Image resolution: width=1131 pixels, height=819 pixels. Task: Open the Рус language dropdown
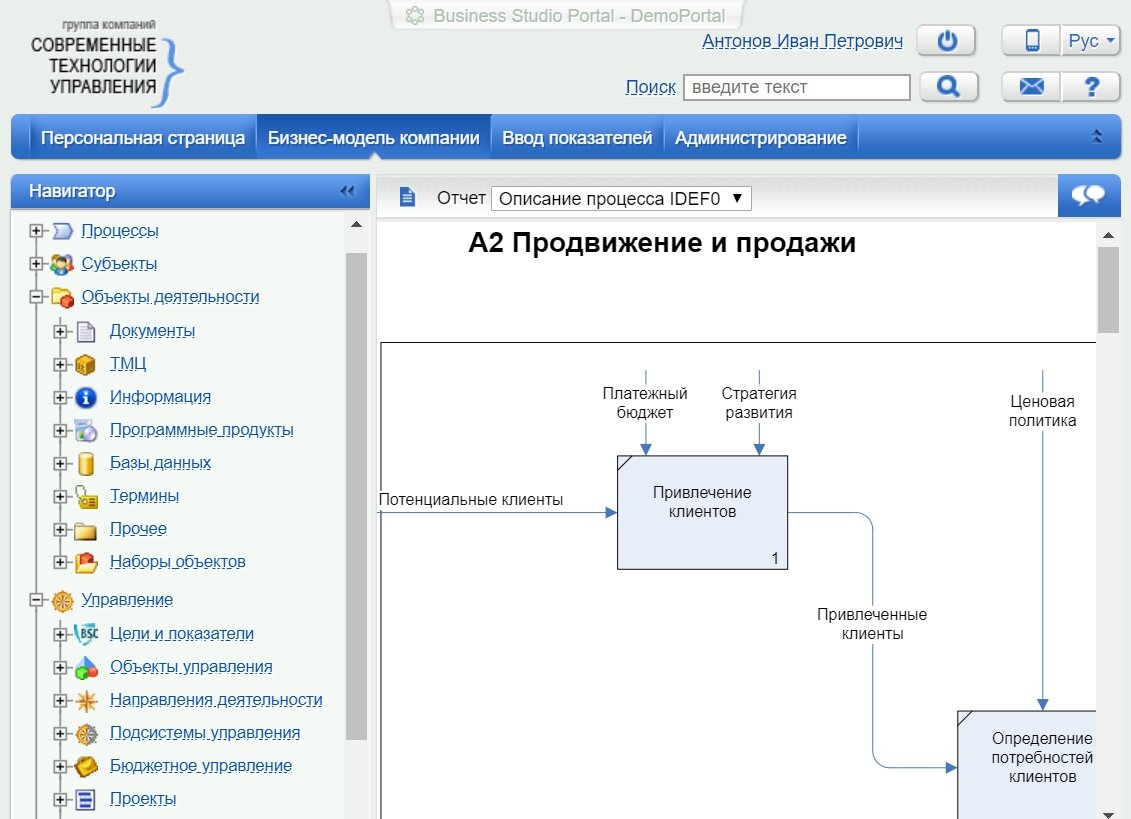click(1089, 40)
